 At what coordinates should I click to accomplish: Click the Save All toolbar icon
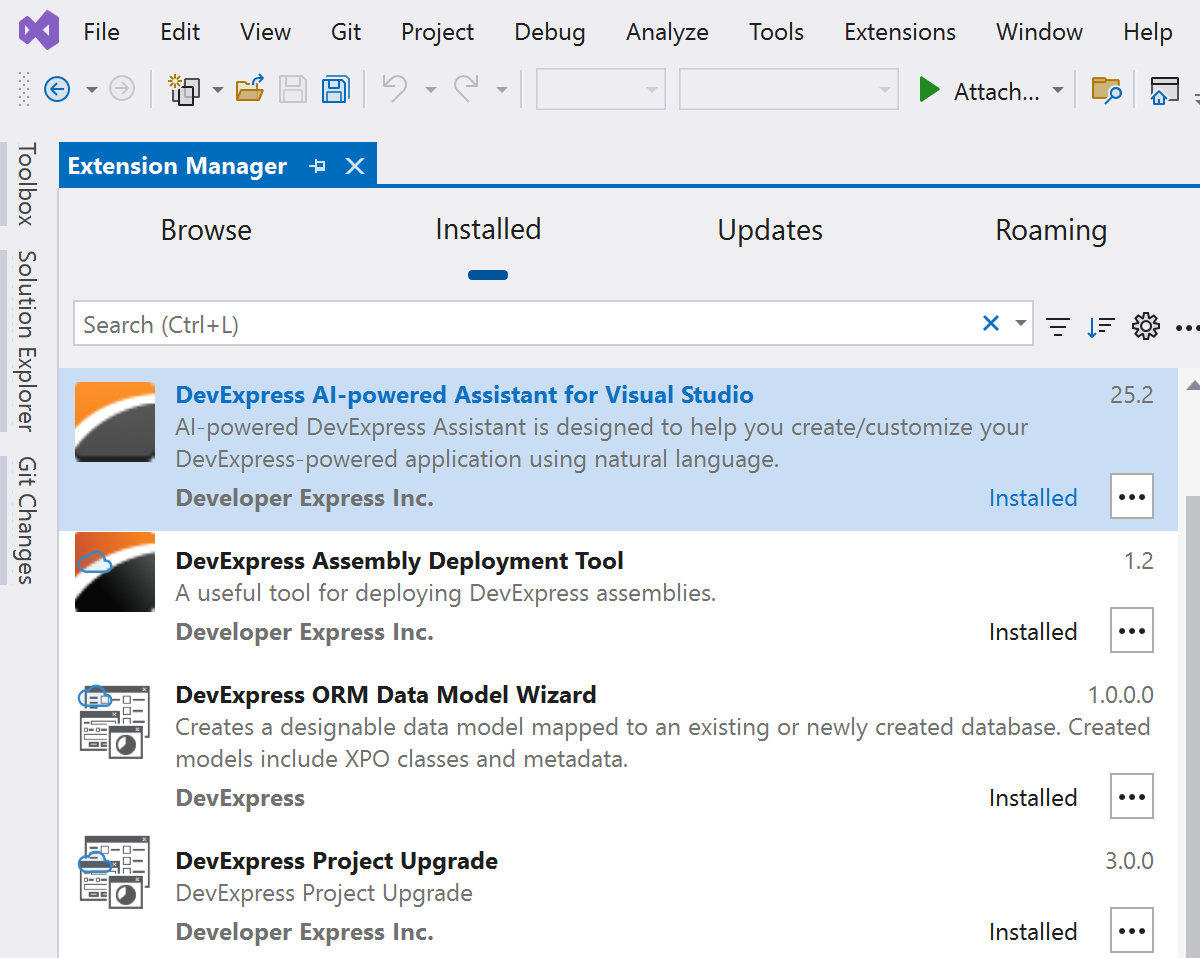click(x=336, y=89)
